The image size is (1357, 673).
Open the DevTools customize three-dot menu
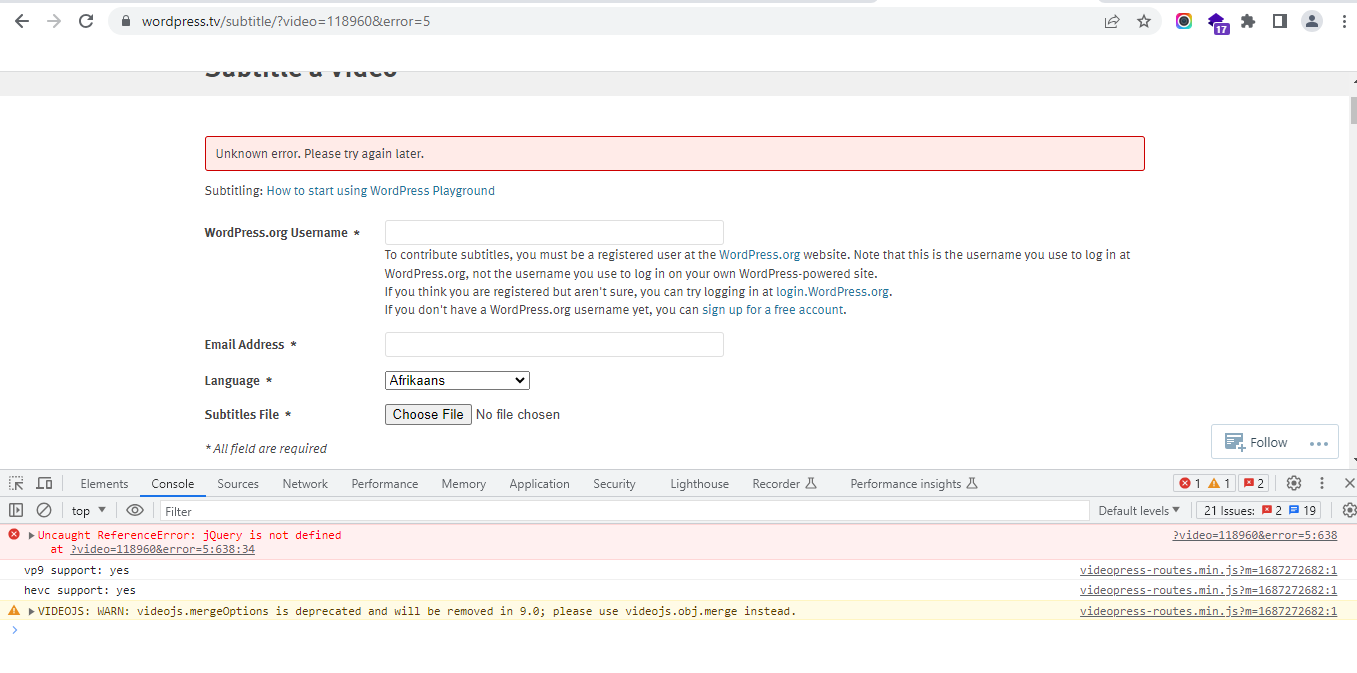pos(1322,483)
